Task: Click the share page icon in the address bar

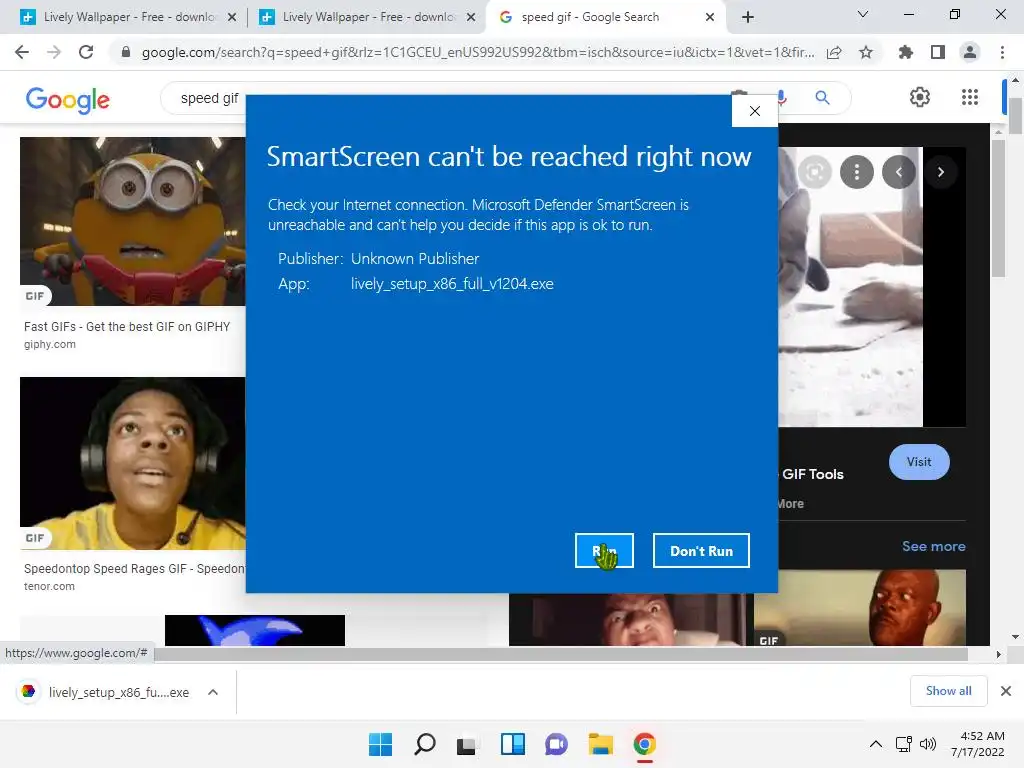Action: tap(834, 52)
